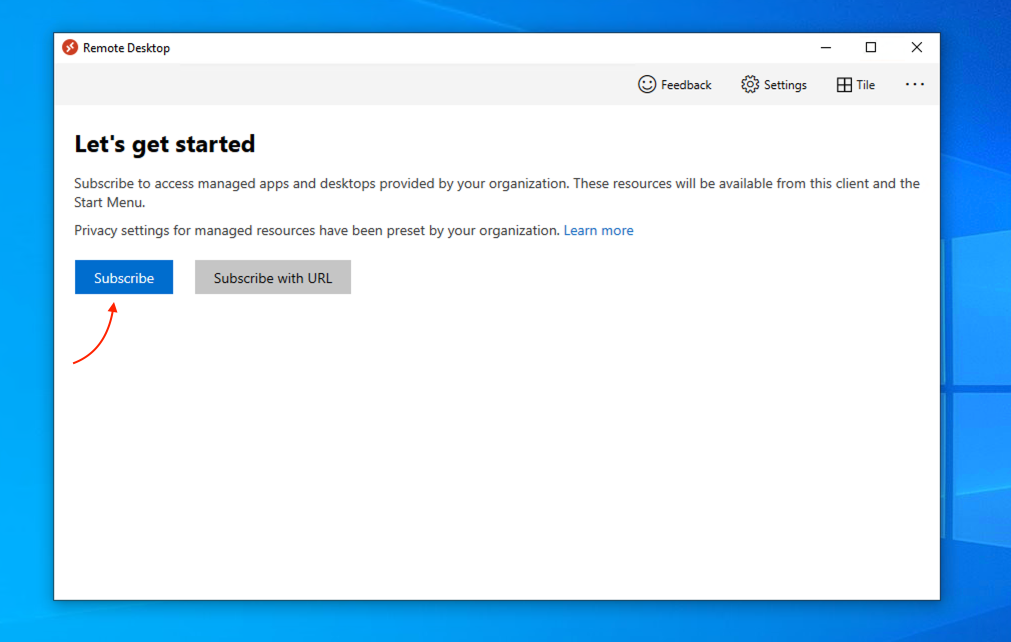Select the Tile text label in toolbar
This screenshot has height=642, width=1011.
point(865,86)
